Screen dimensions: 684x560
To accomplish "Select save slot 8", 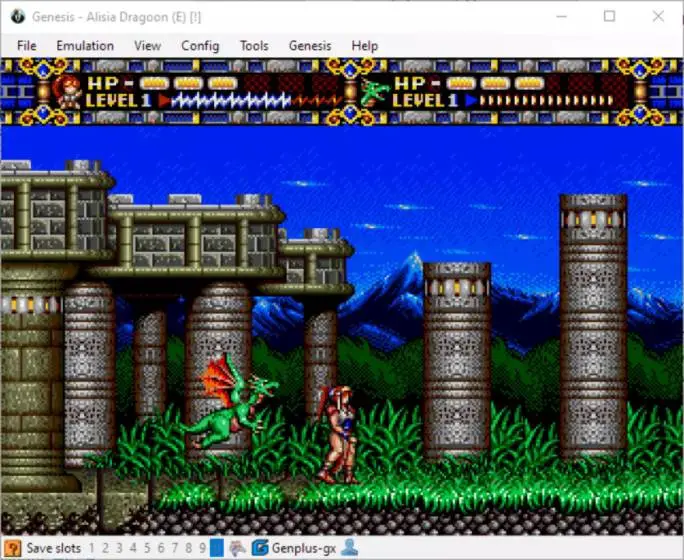I will [189, 548].
